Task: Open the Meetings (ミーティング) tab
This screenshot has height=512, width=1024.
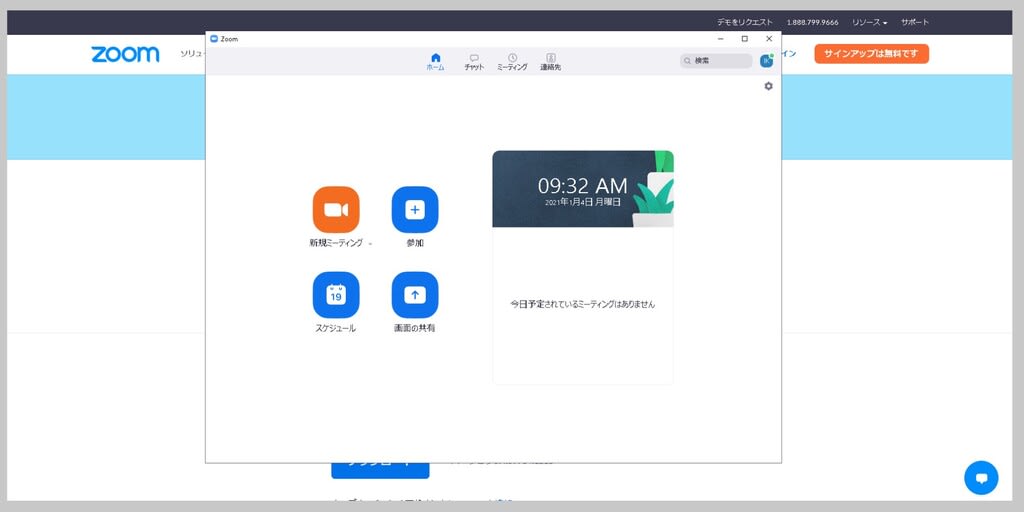Action: coord(513,62)
